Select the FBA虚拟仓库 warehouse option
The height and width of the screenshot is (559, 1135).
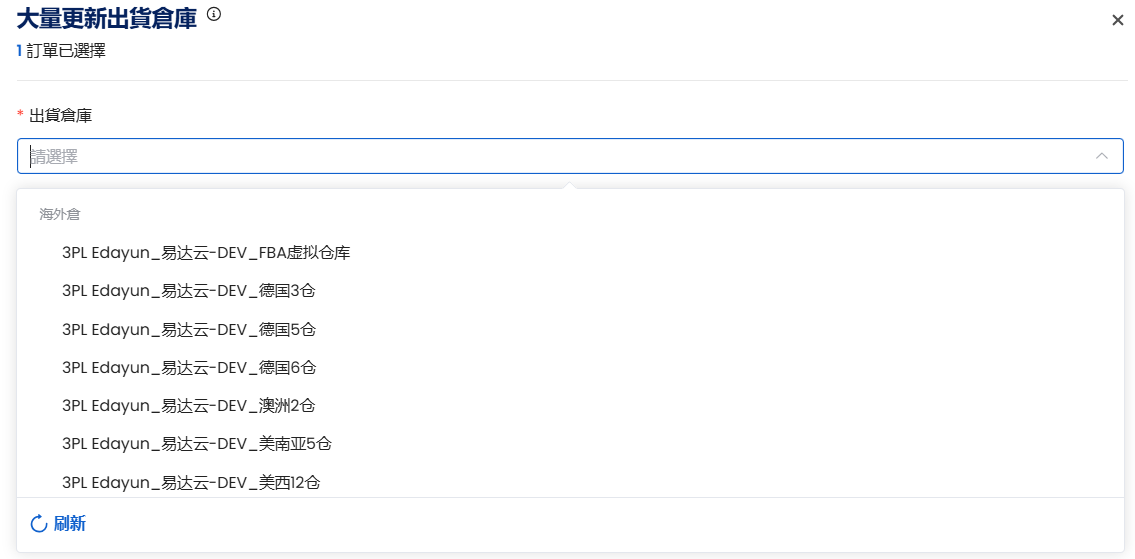click(570, 253)
